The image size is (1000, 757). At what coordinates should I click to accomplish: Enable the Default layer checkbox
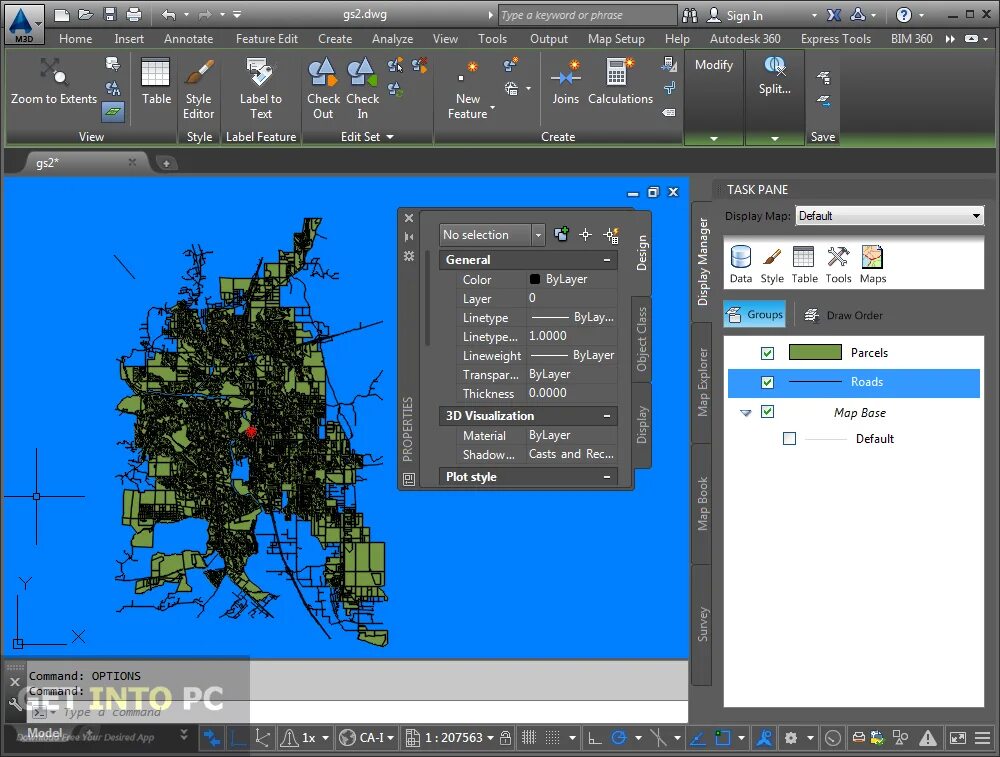[x=790, y=439]
